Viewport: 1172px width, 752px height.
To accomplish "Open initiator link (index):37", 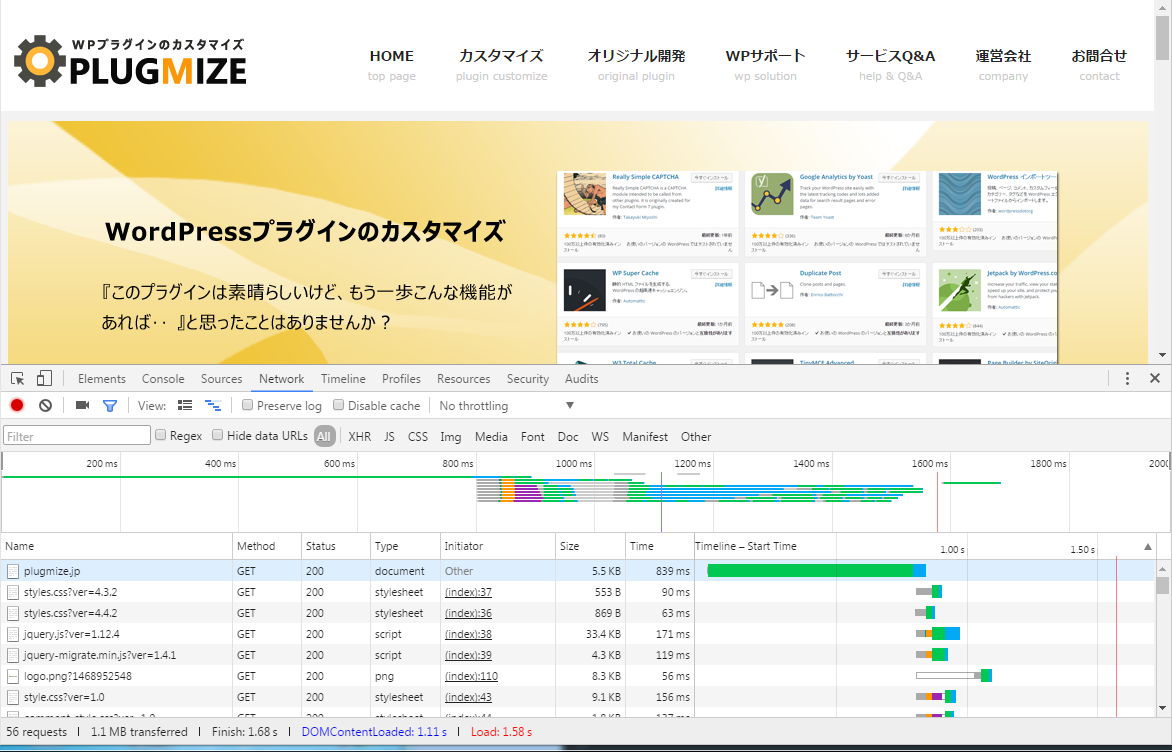I will (468, 592).
